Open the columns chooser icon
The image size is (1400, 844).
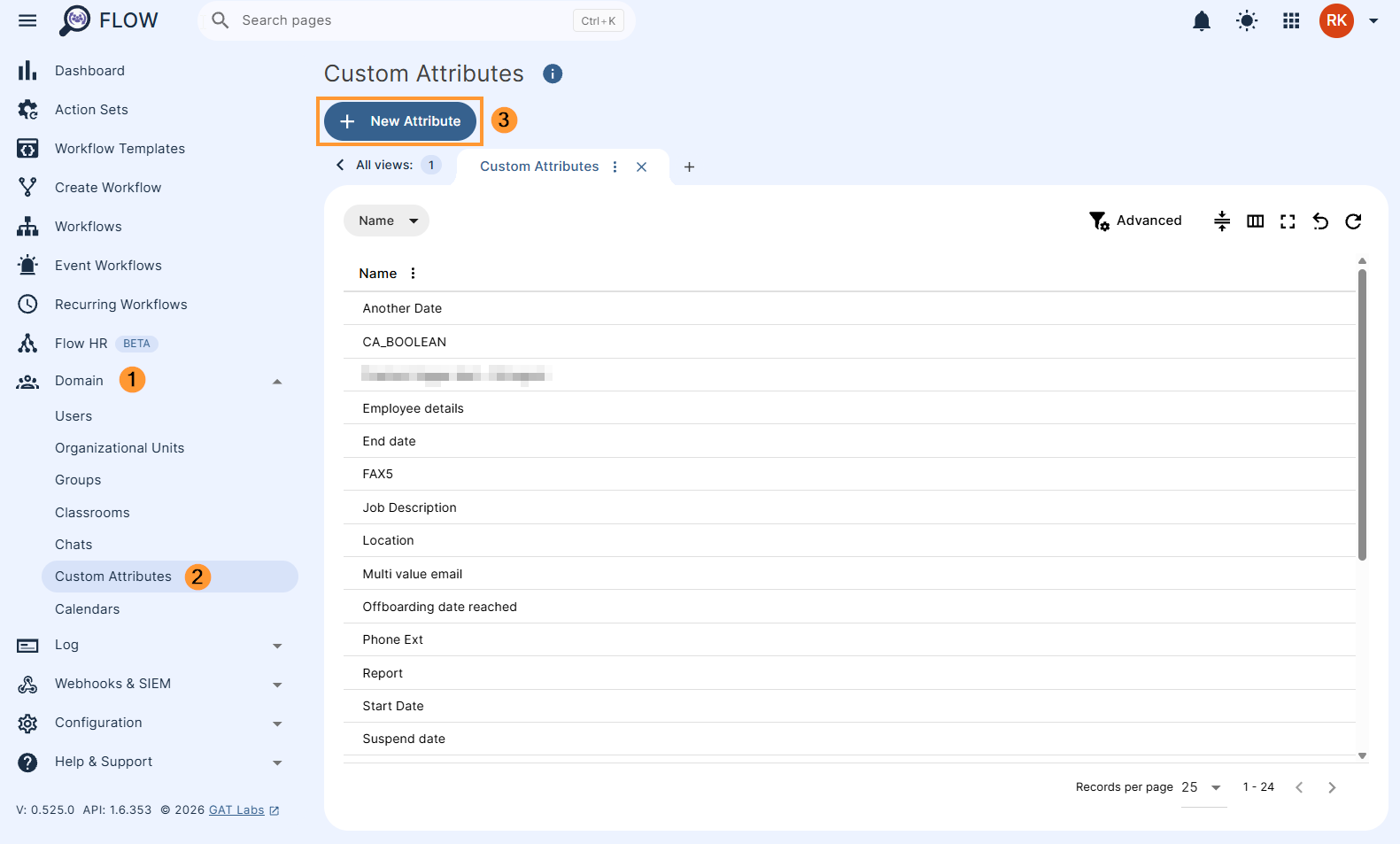pyautogui.click(x=1255, y=221)
